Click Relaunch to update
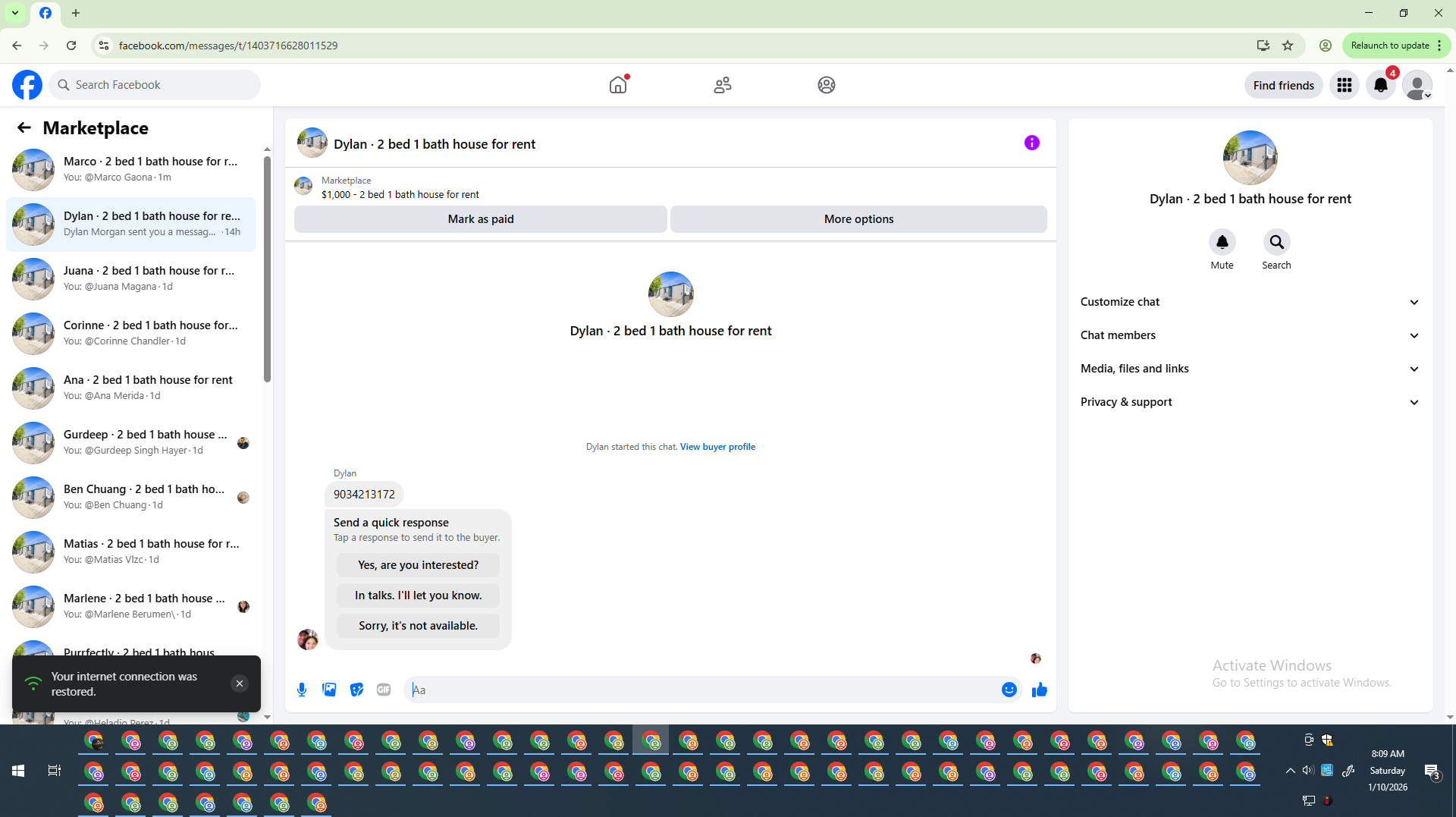Viewport: 1456px width, 817px height. (x=1389, y=46)
